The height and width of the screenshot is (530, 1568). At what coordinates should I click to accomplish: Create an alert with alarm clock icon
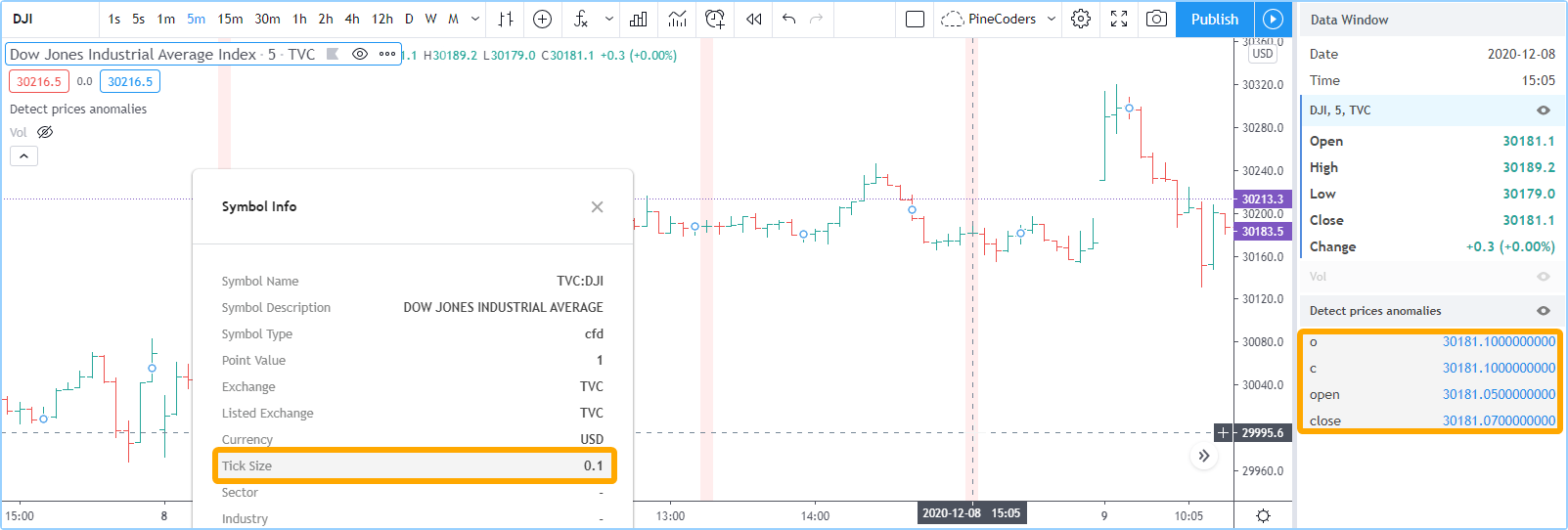coord(715,20)
